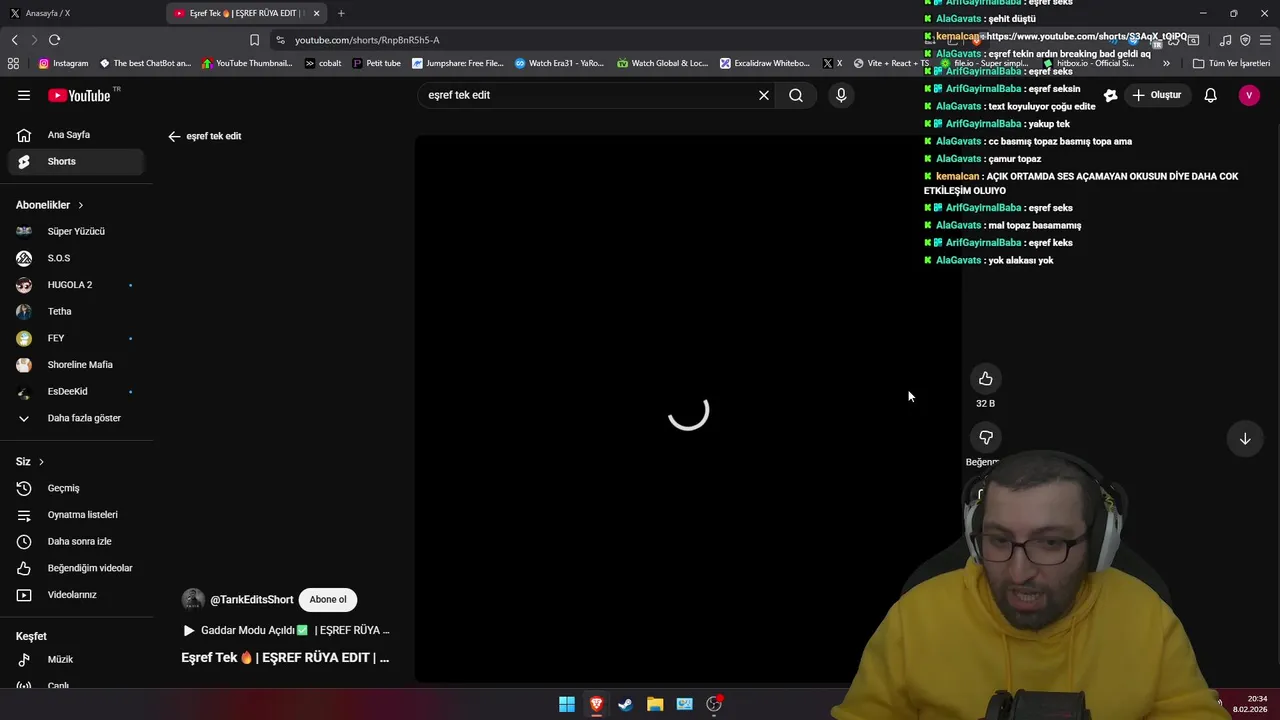Open the HUGOLA 2 subscription channel

click(x=75, y=285)
